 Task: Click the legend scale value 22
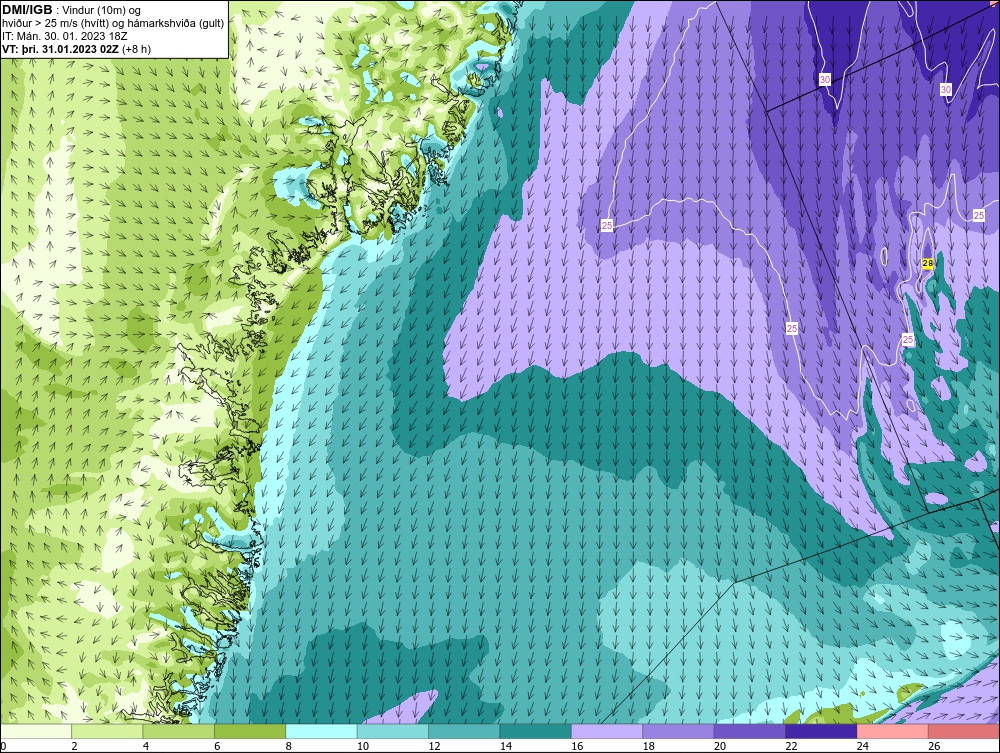point(791,746)
